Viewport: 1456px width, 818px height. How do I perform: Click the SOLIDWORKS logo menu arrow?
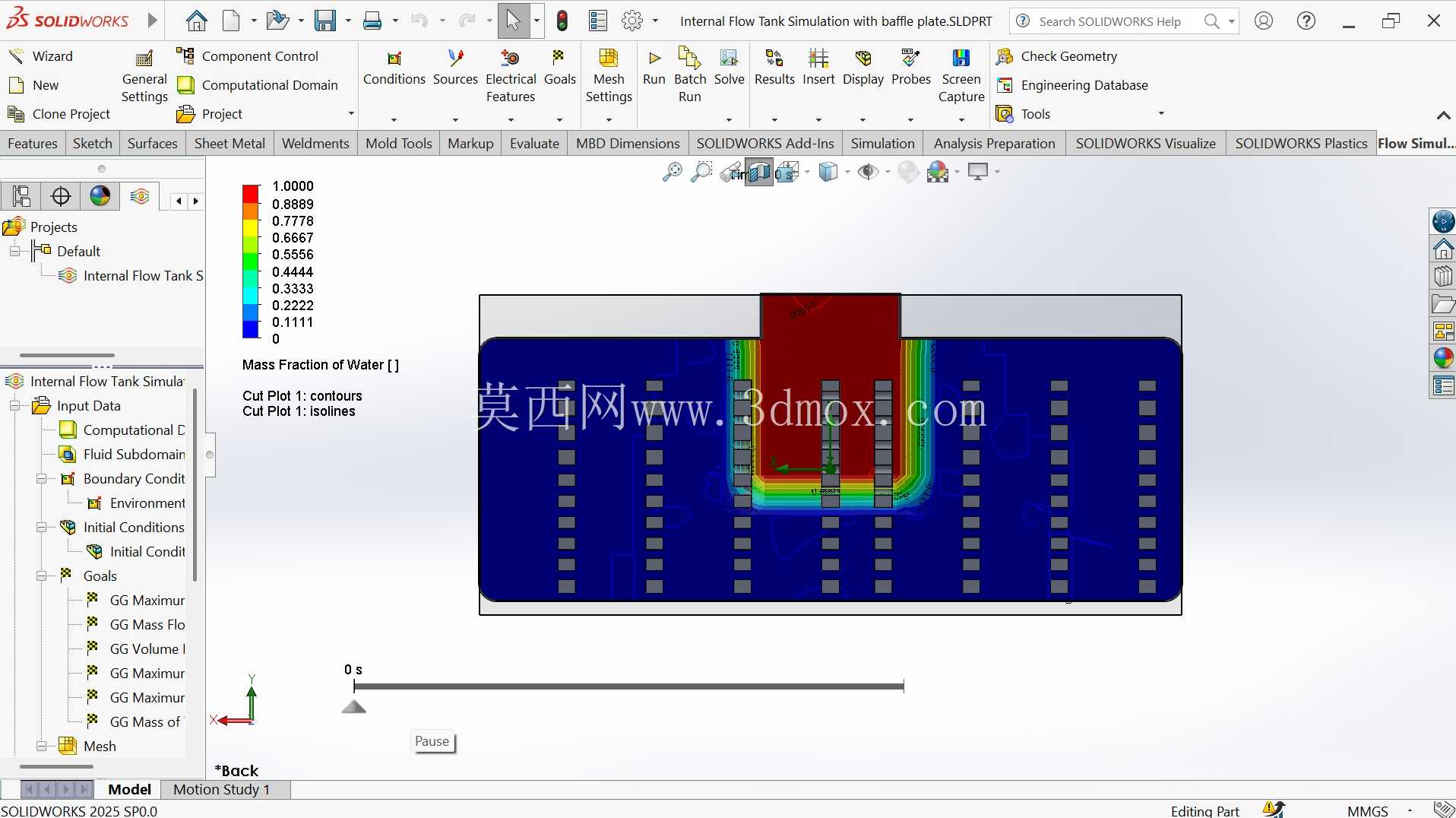point(152,21)
